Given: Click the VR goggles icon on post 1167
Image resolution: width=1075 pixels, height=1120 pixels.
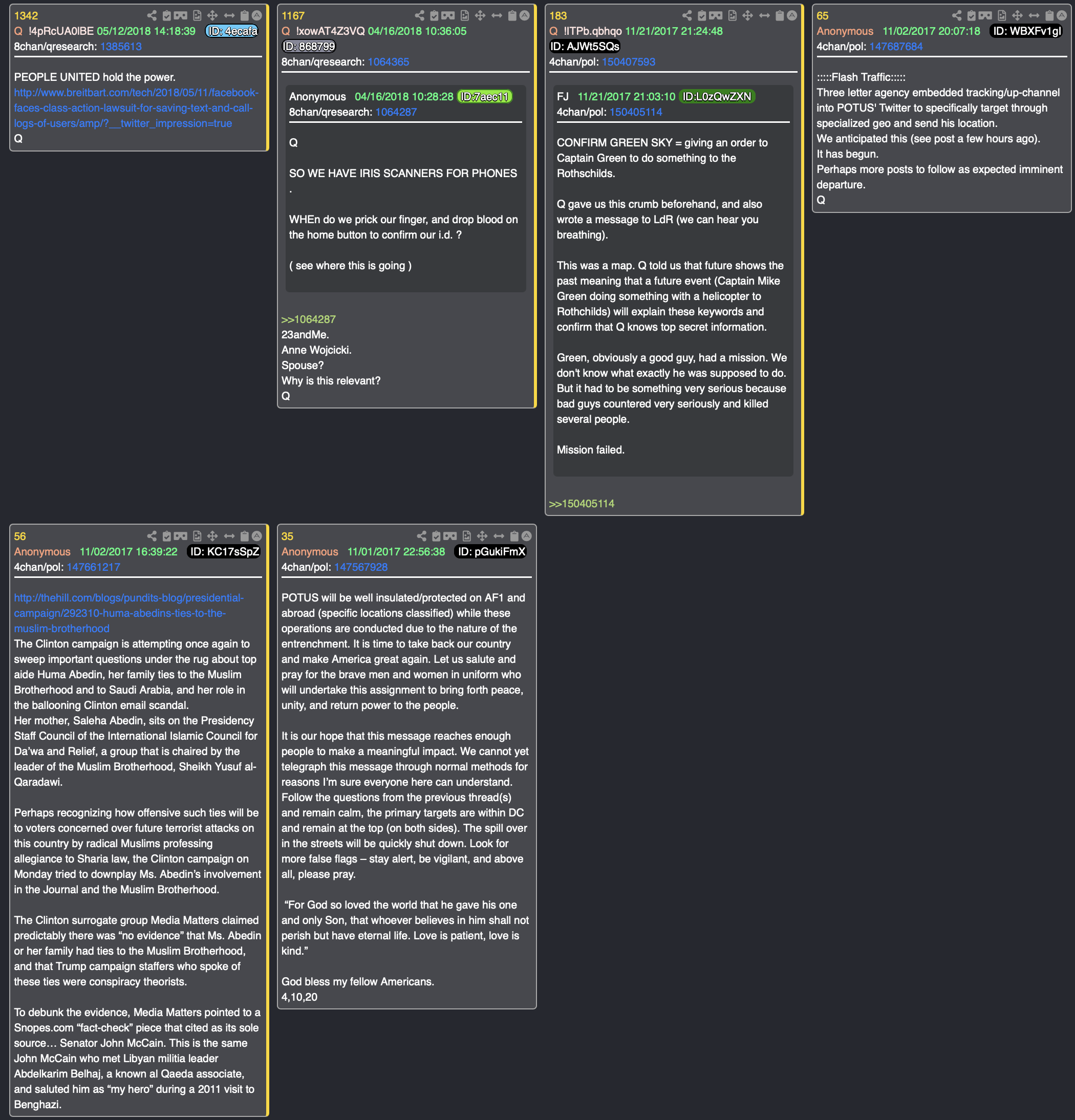Looking at the screenshot, I should (x=448, y=15).
